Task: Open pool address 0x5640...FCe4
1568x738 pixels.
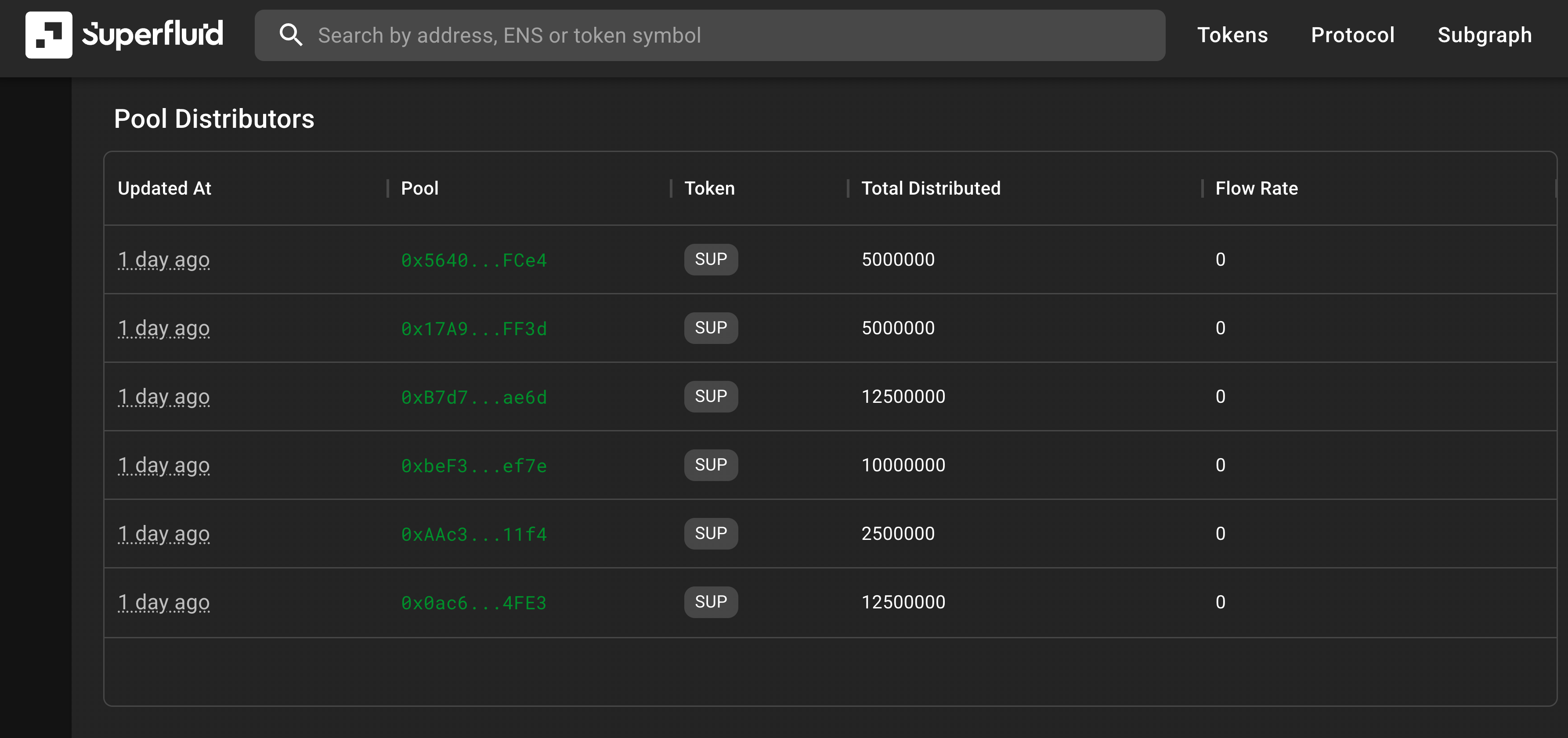Action: click(x=473, y=260)
